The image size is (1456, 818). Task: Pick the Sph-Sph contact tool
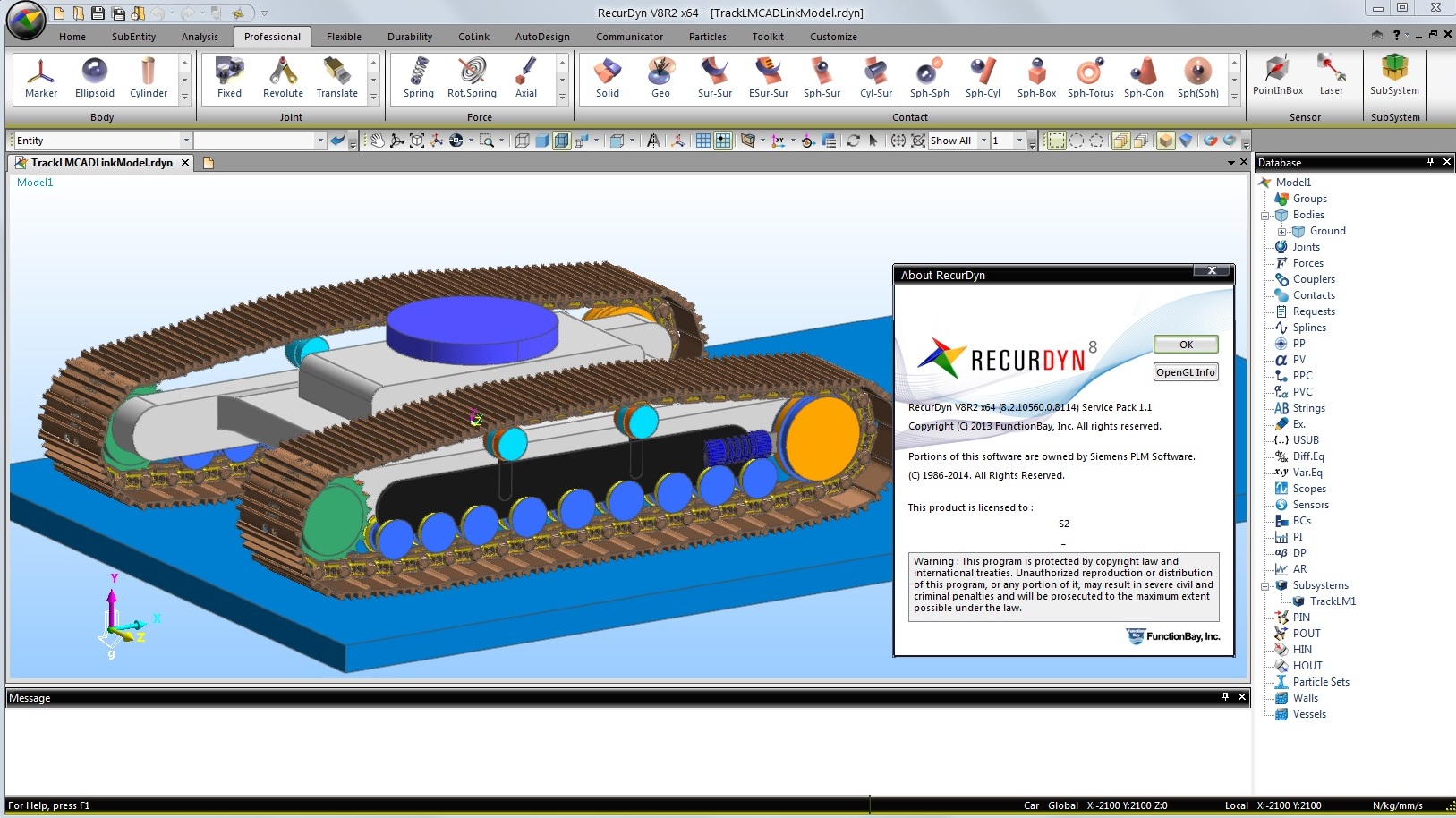930,78
